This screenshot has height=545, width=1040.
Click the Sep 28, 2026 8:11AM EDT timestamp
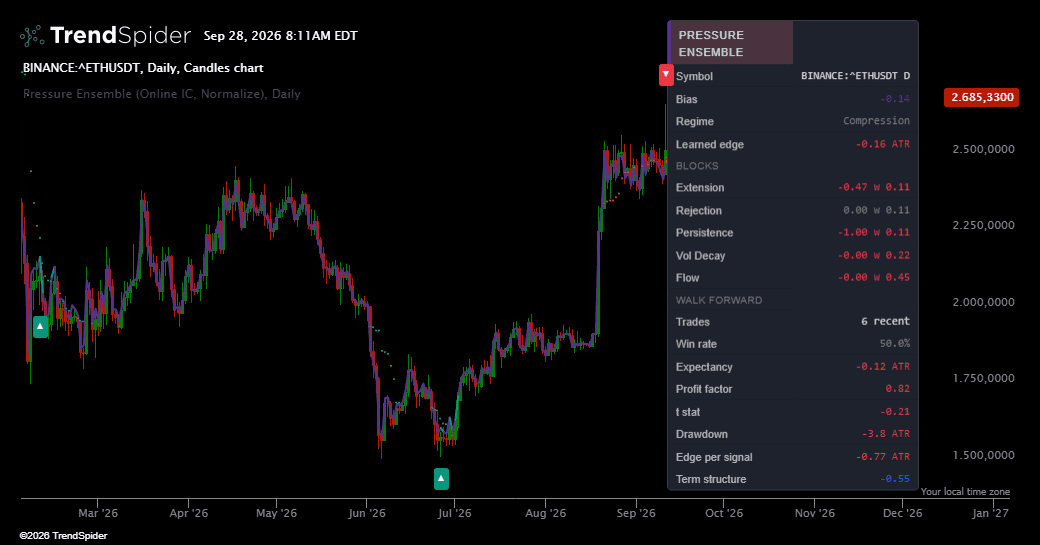281,36
